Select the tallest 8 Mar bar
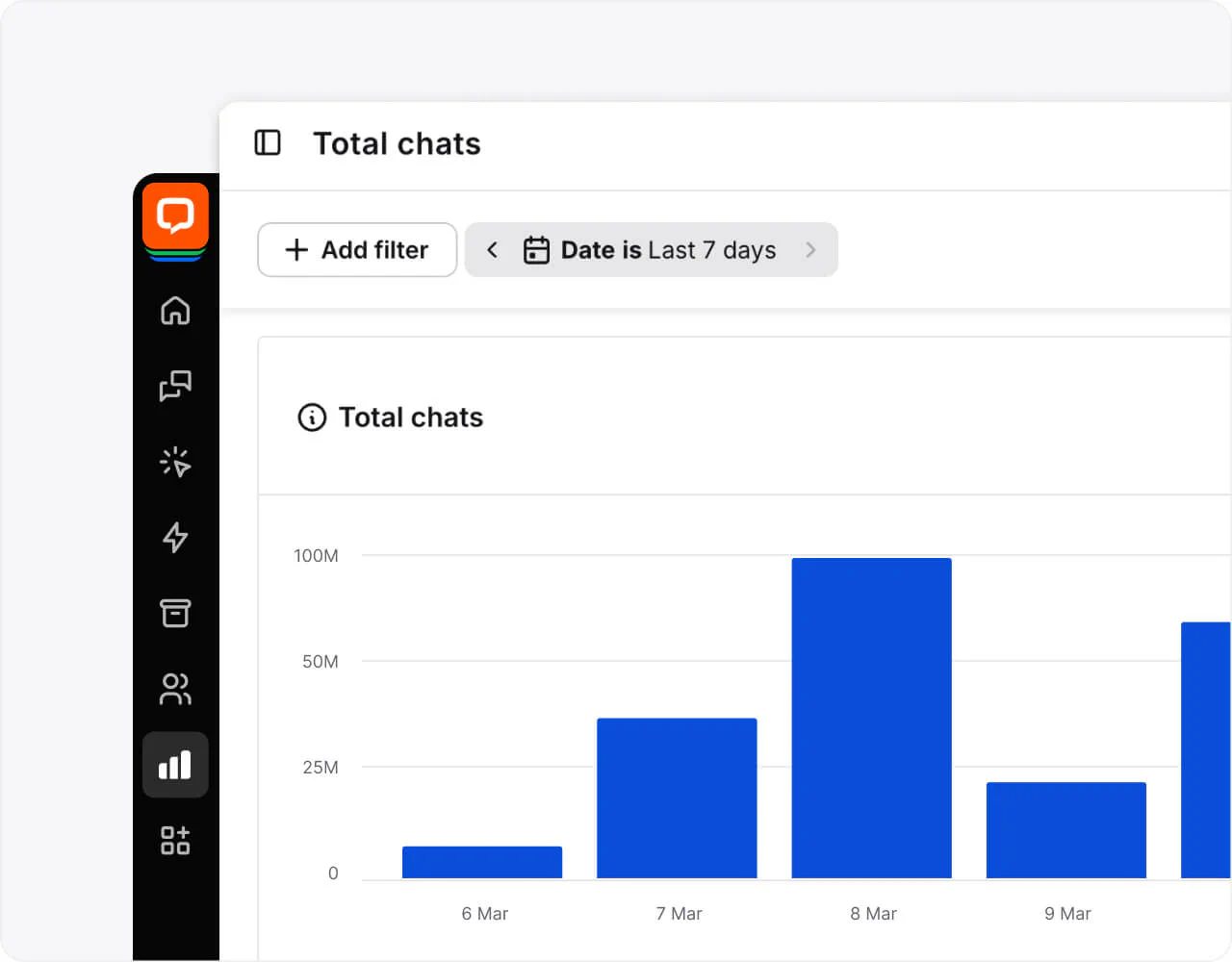The height and width of the screenshot is (962, 1232). pos(871,718)
